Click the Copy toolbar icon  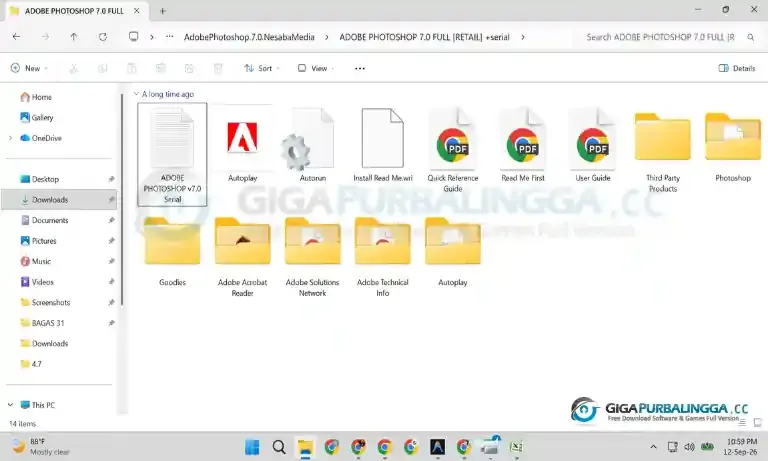pyautogui.click(x=102, y=69)
